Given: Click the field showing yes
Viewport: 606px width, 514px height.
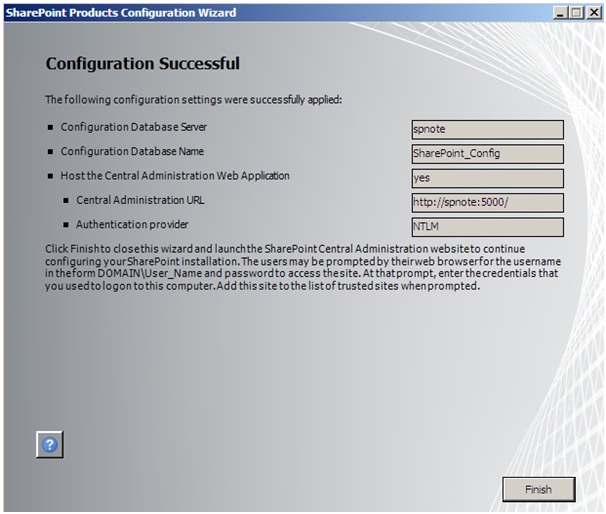Looking at the screenshot, I should (x=487, y=178).
